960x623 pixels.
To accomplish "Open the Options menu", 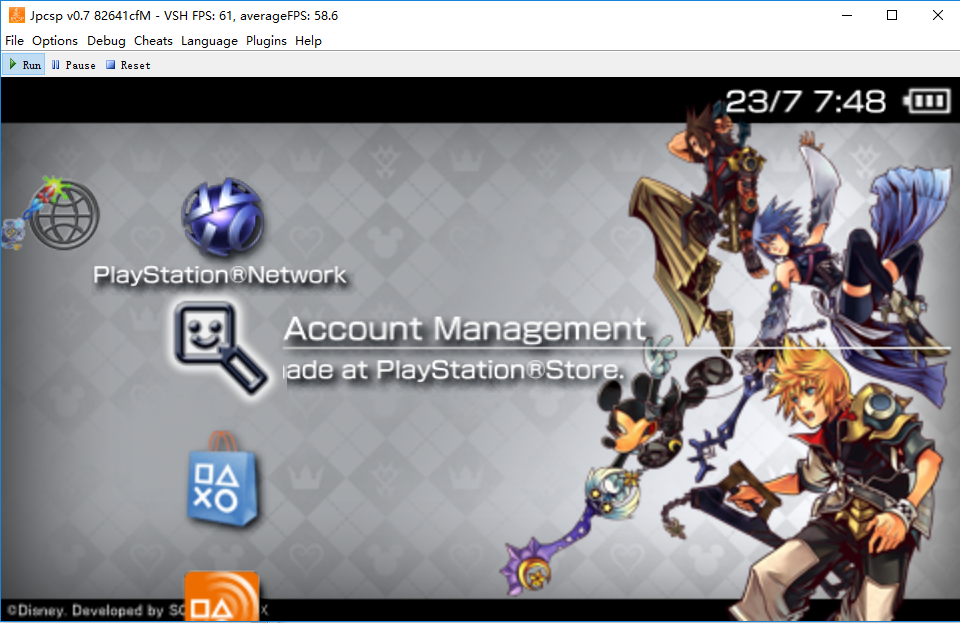I will [54, 41].
